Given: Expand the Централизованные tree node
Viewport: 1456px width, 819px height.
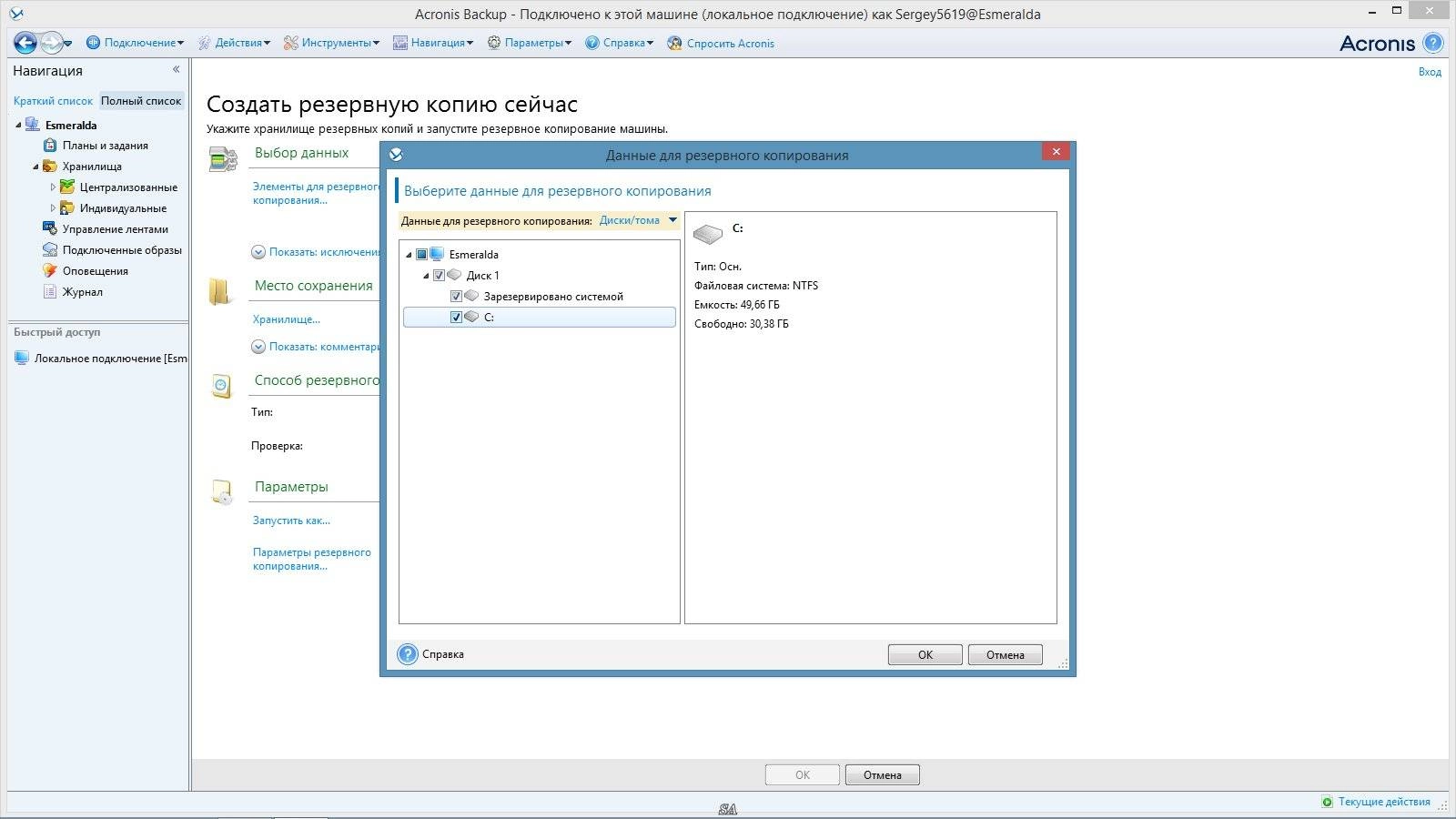Looking at the screenshot, I should [x=53, y=187].
